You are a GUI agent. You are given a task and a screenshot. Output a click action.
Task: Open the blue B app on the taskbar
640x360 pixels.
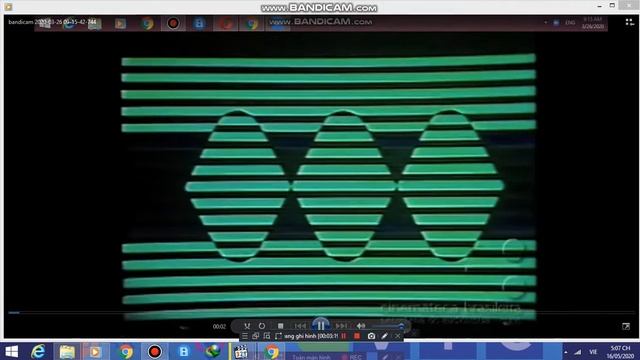click(183, 351)
